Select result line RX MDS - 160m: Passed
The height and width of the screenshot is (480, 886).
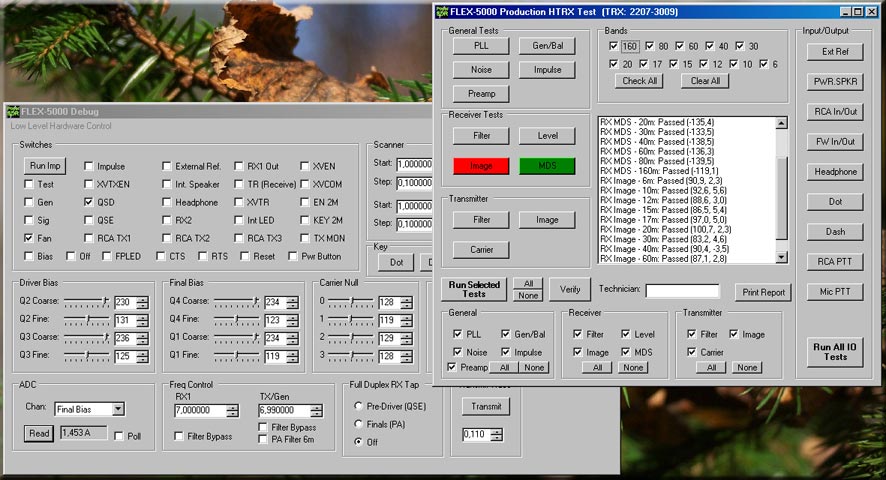tap(659, 171)
